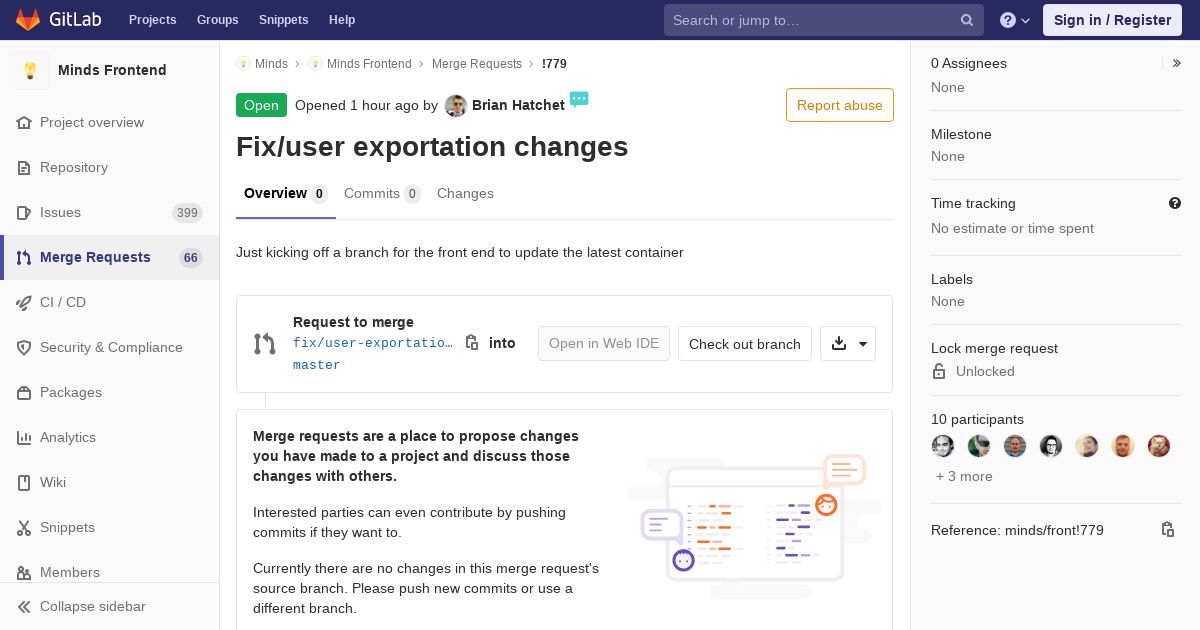Screen dimensions: 1200x630
Task: Click the Minds Frontend project title
Action: 112,70
